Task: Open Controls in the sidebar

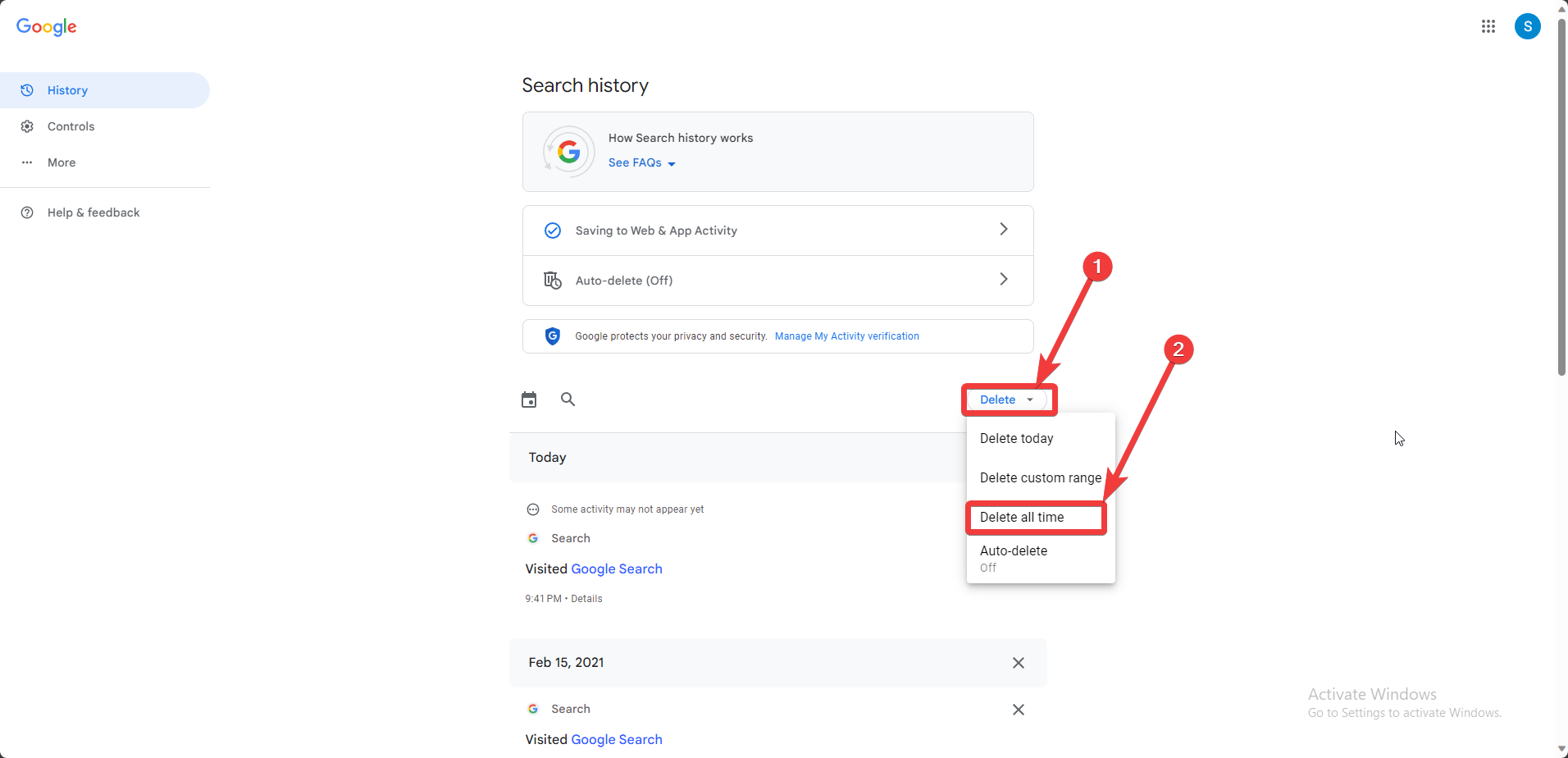Action: [105, 126]
